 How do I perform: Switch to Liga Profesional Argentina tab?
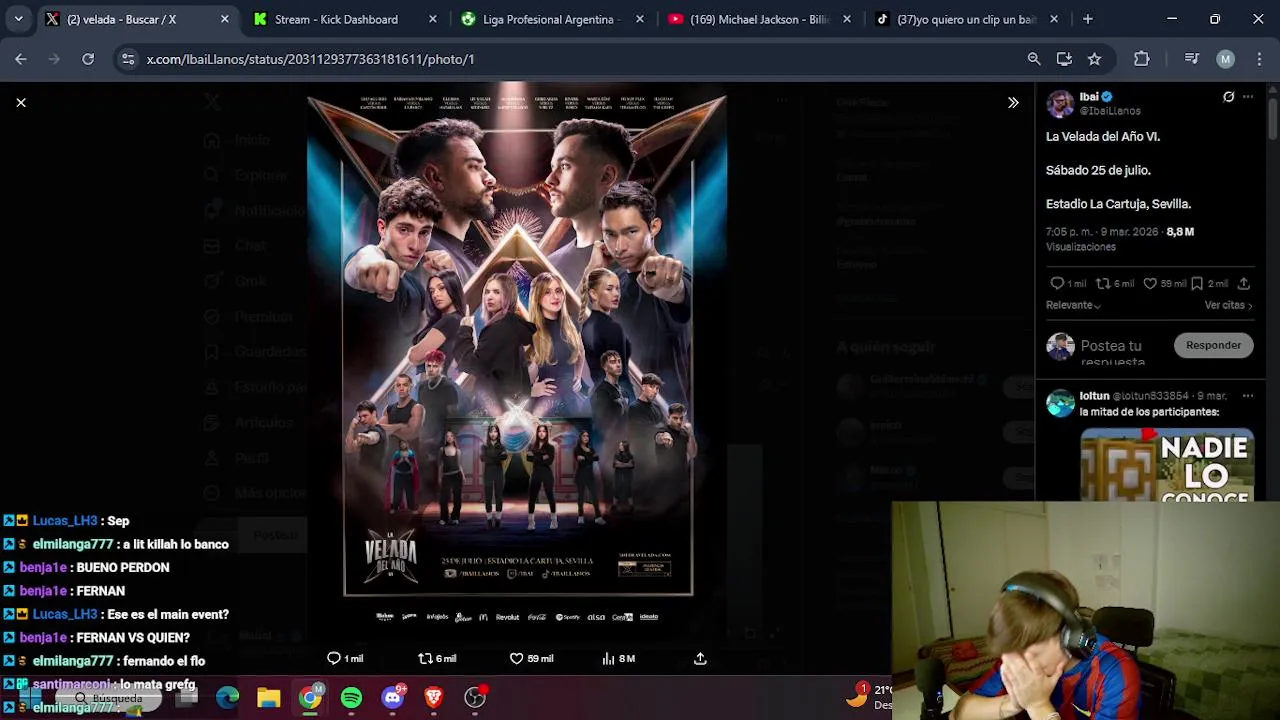pyautogui.click(x=552, y=19)
